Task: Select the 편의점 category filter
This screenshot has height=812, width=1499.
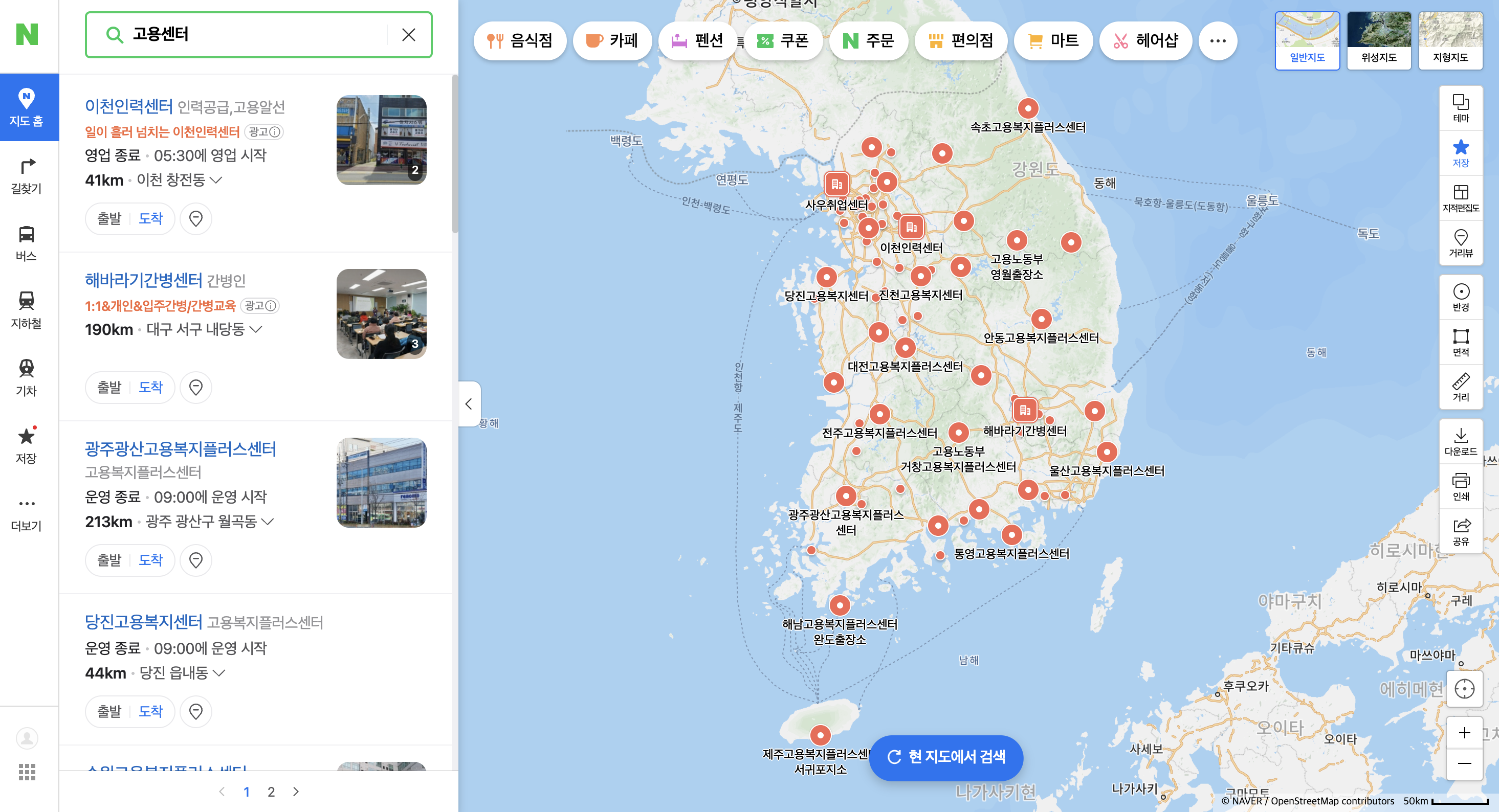Action: [961, 40]
